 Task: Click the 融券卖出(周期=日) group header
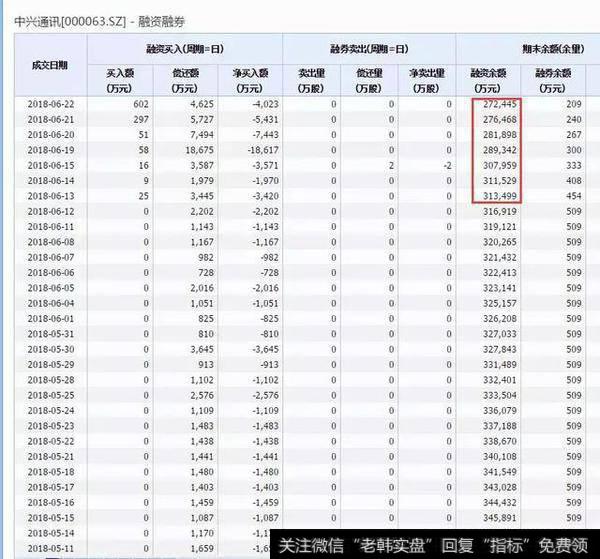[x=369, y=49]
